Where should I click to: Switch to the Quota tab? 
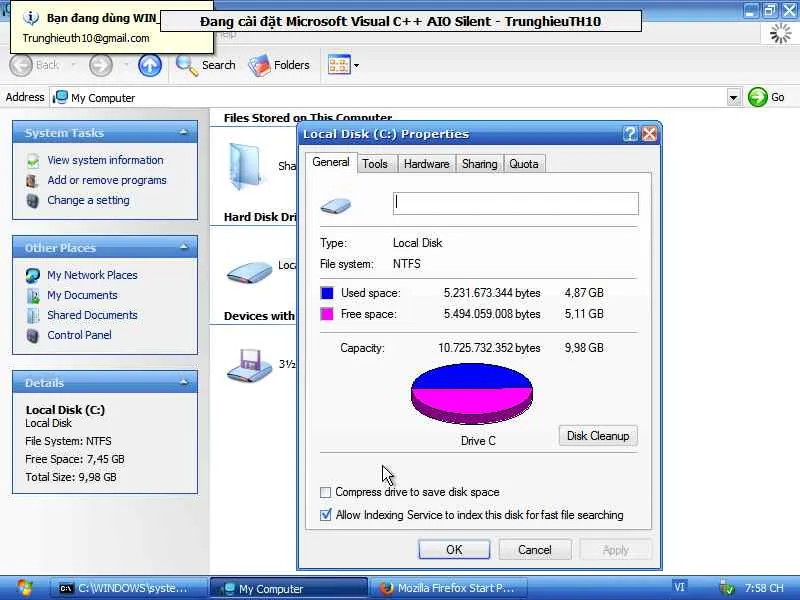tap(524, 164)
